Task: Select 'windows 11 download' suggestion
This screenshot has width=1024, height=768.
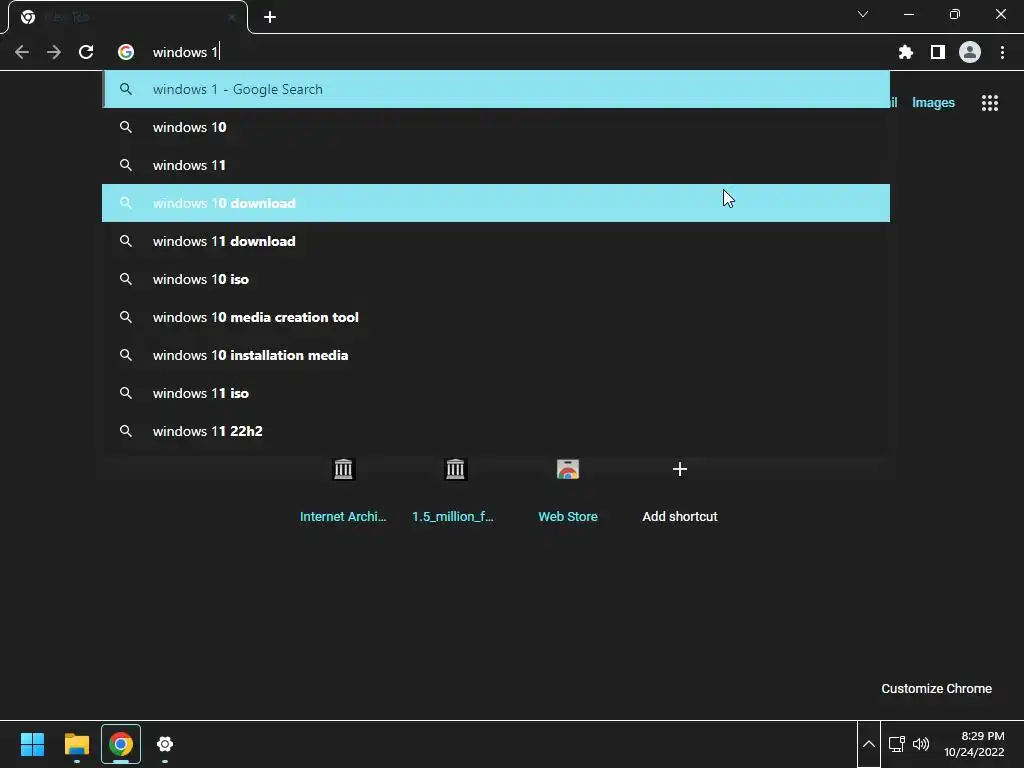Action: 496,241
